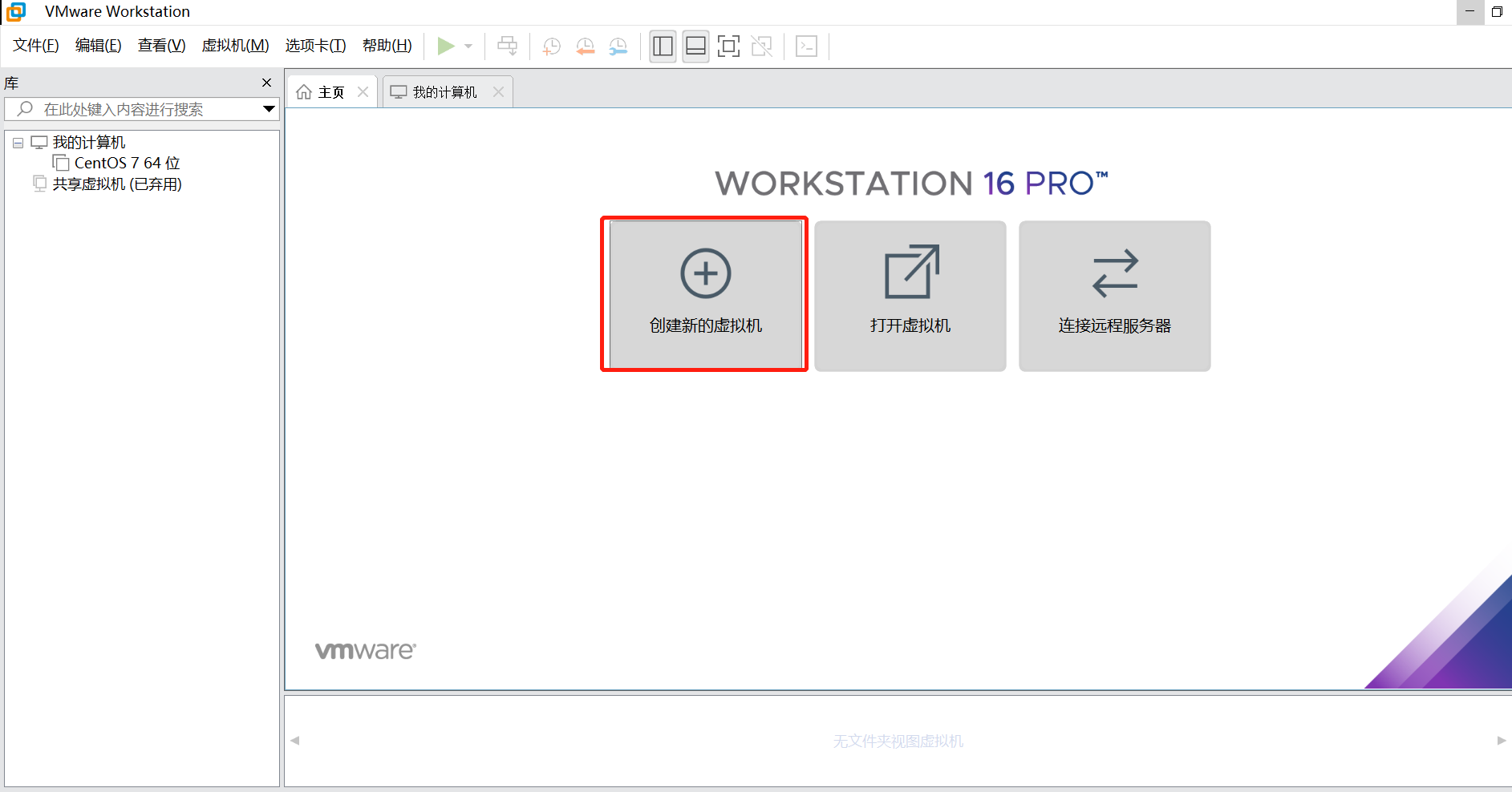This screenshot has width=1512, height=792.
Task: Click the Revert to Snapshot toolbar icon
Action: pos(585,46)
